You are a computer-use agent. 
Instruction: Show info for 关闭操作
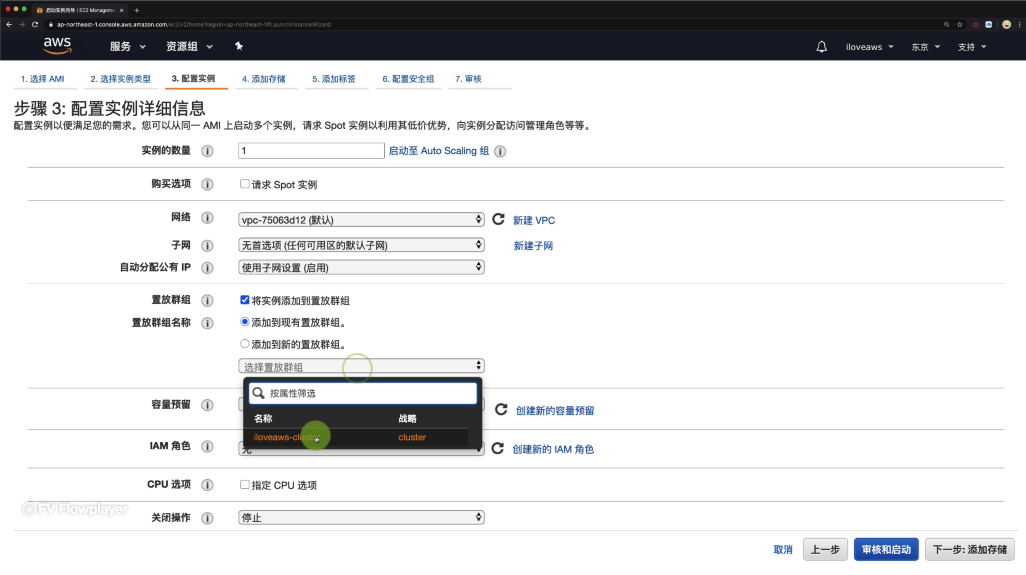[x=207, y=518]
